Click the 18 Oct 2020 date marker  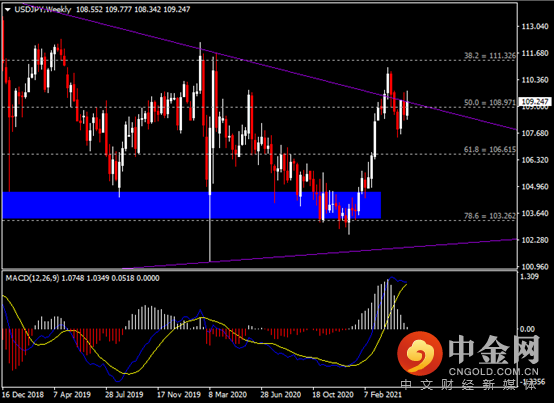[x=333, y=394]
